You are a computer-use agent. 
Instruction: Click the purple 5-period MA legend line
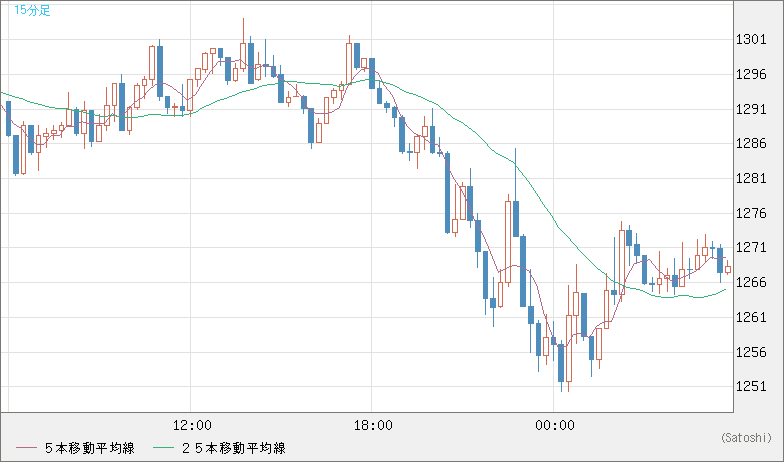(x=26, y=448)
